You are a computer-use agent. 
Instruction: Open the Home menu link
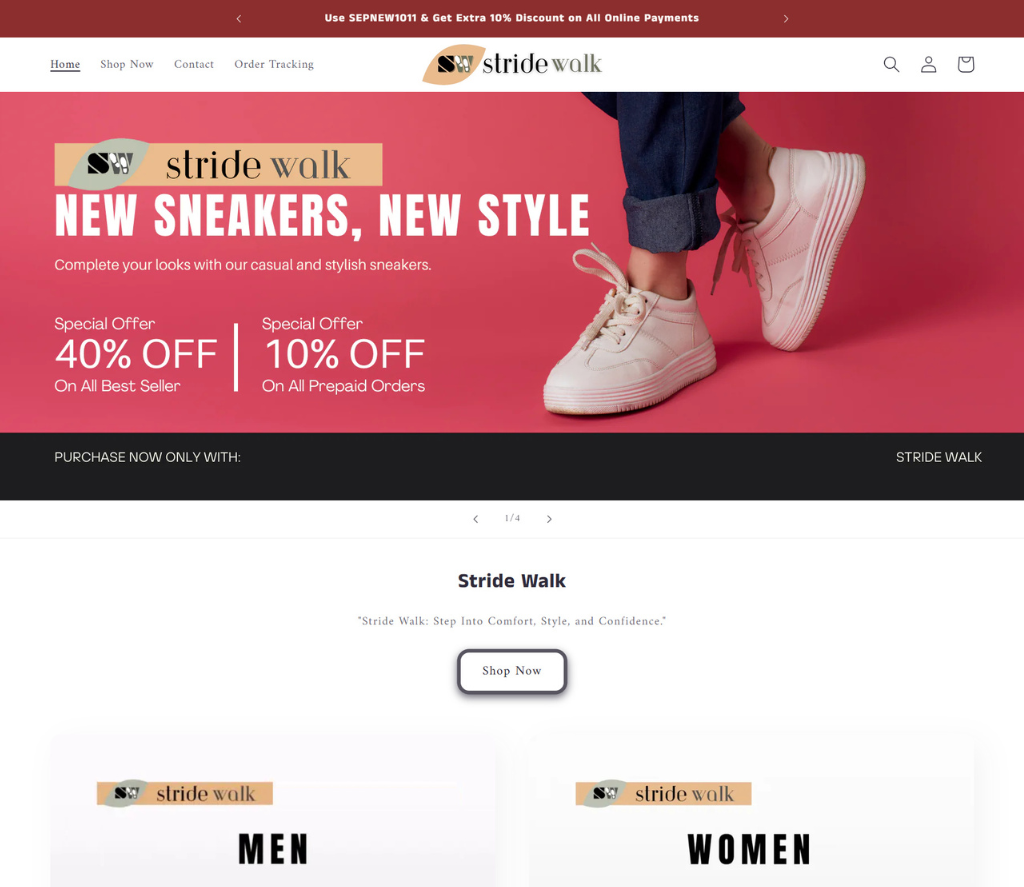[x=65, y=64]
